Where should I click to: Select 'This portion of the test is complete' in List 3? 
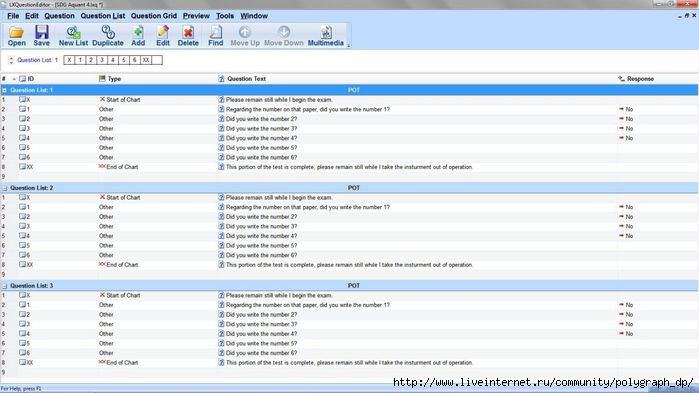point(350,363)
